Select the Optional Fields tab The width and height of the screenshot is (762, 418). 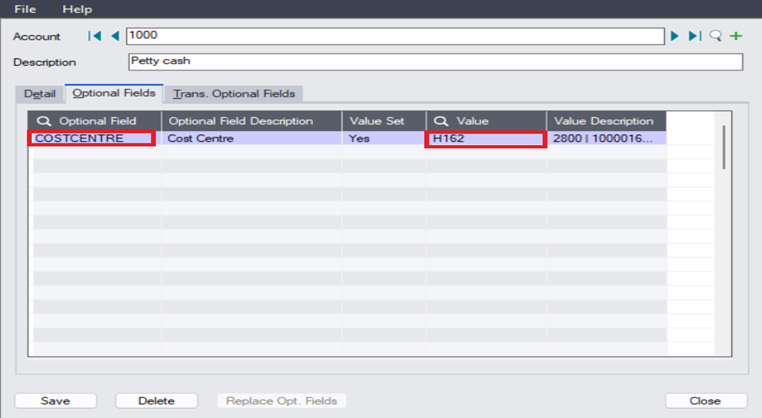113,93
